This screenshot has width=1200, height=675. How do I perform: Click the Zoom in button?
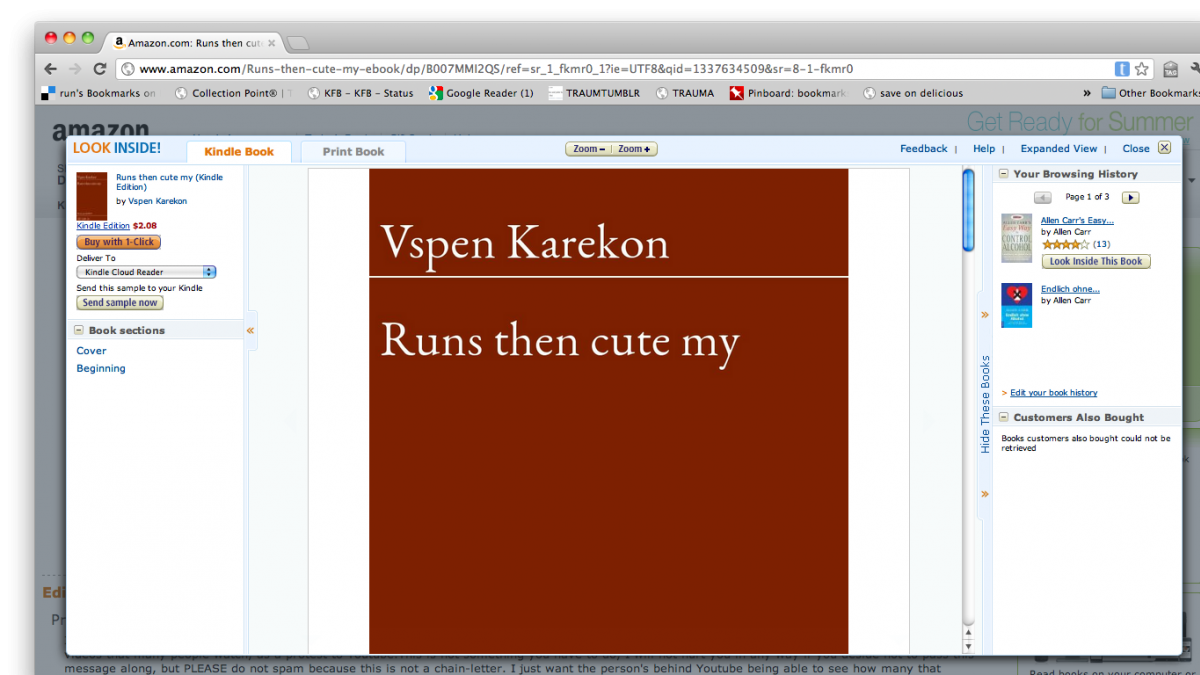pos(634,149)
